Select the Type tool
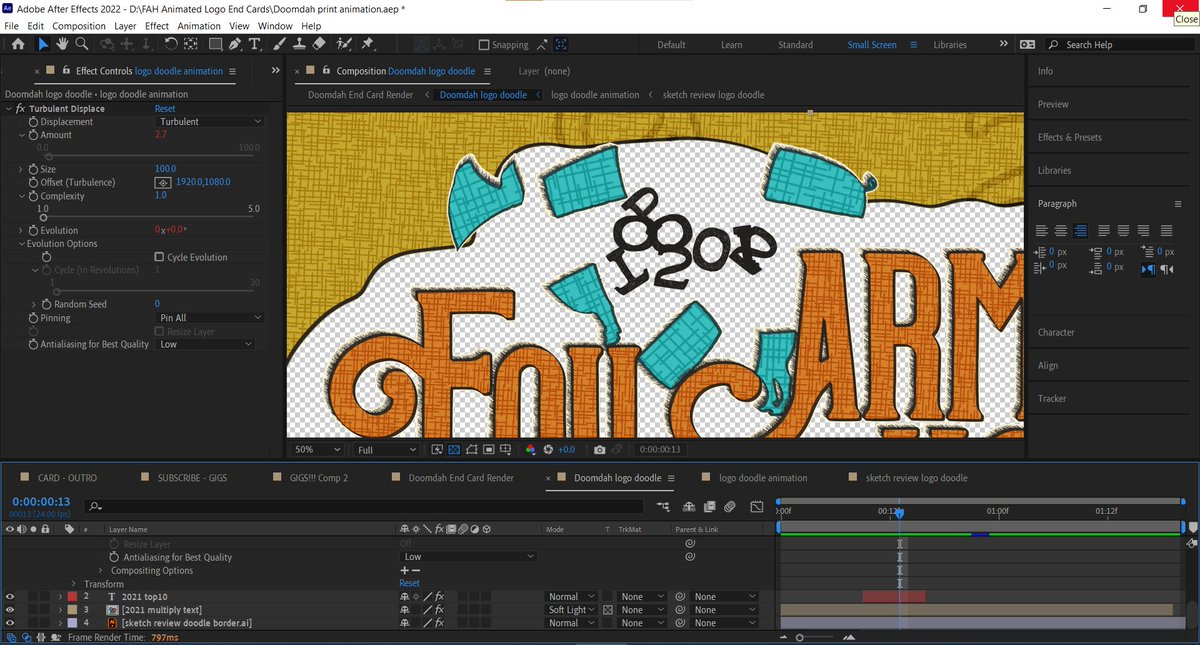The width and height of the screenshot is (1200, 645). pyautogui.click(x=255, y=44)
